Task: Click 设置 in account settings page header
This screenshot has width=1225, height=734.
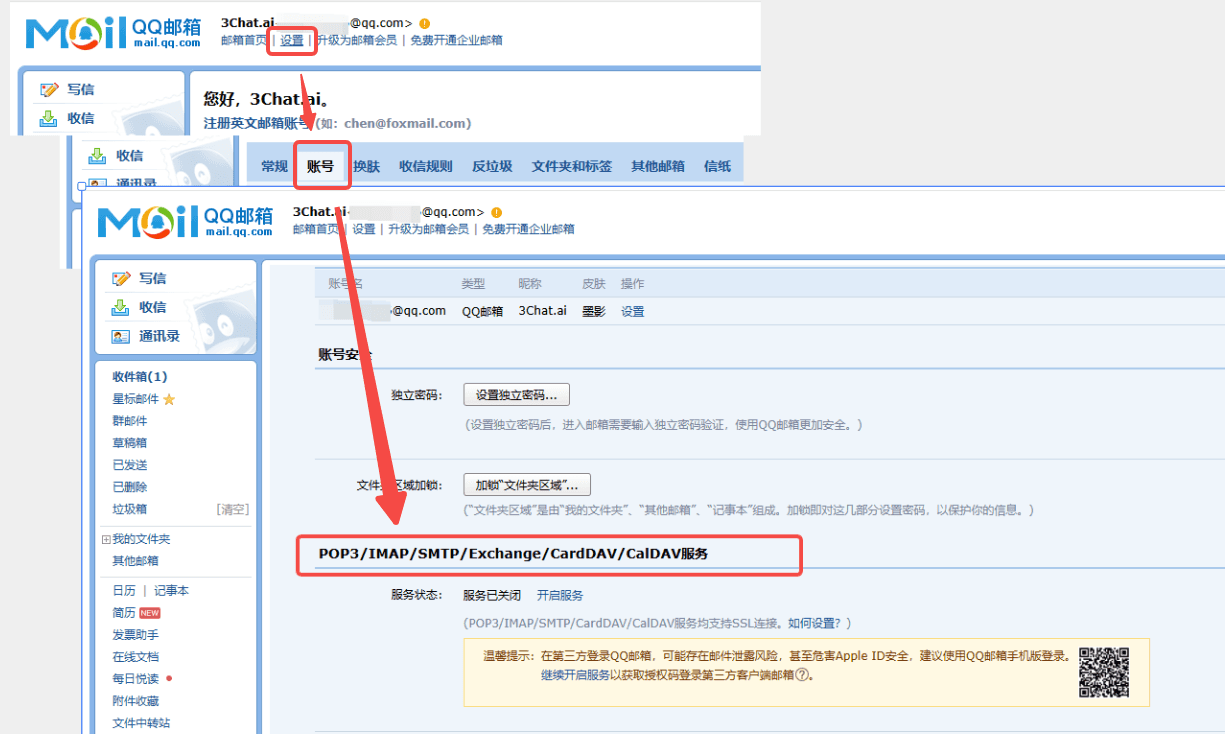Action: coord(364,229)
